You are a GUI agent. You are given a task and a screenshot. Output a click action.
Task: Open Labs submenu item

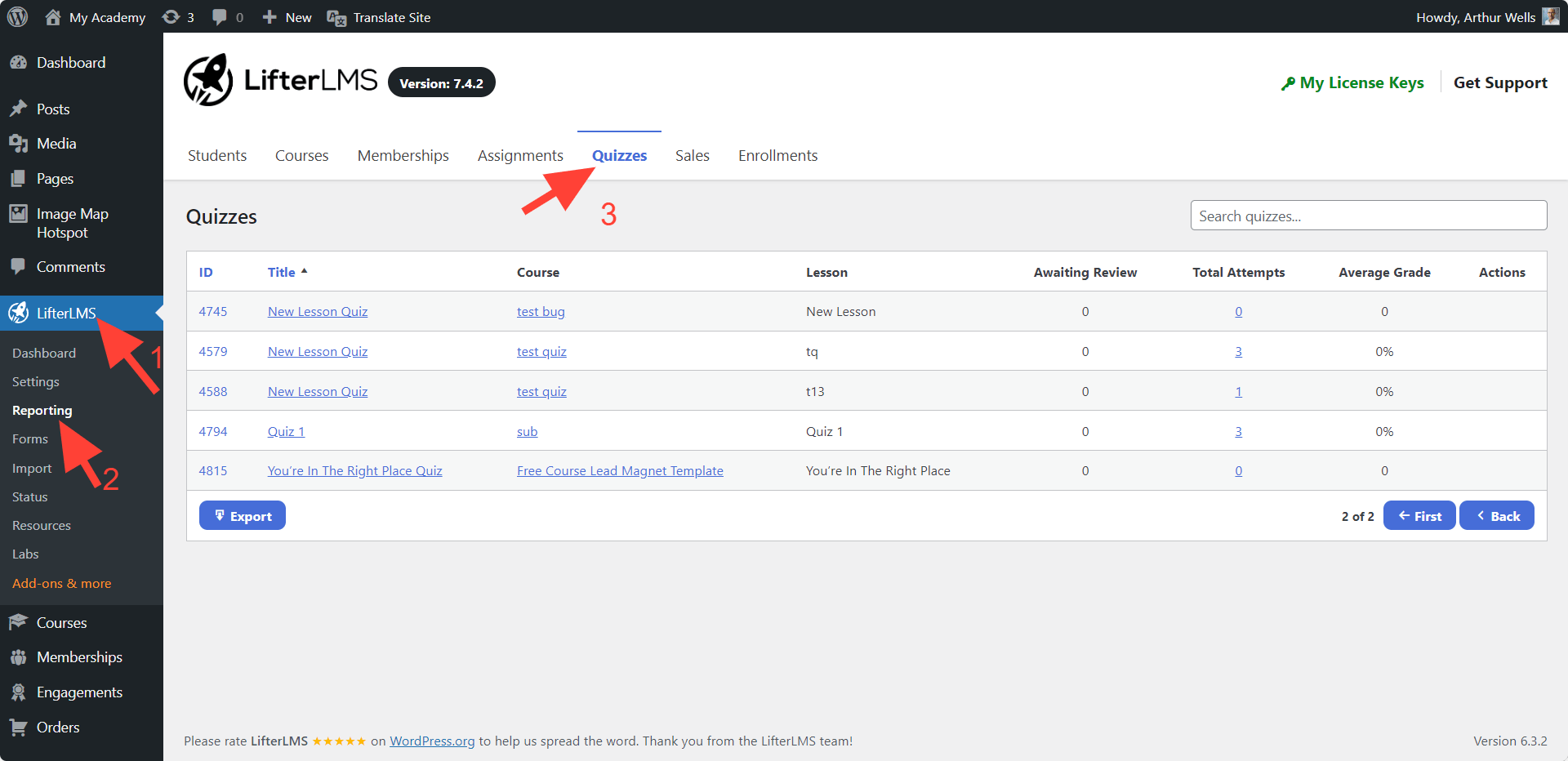25,554
